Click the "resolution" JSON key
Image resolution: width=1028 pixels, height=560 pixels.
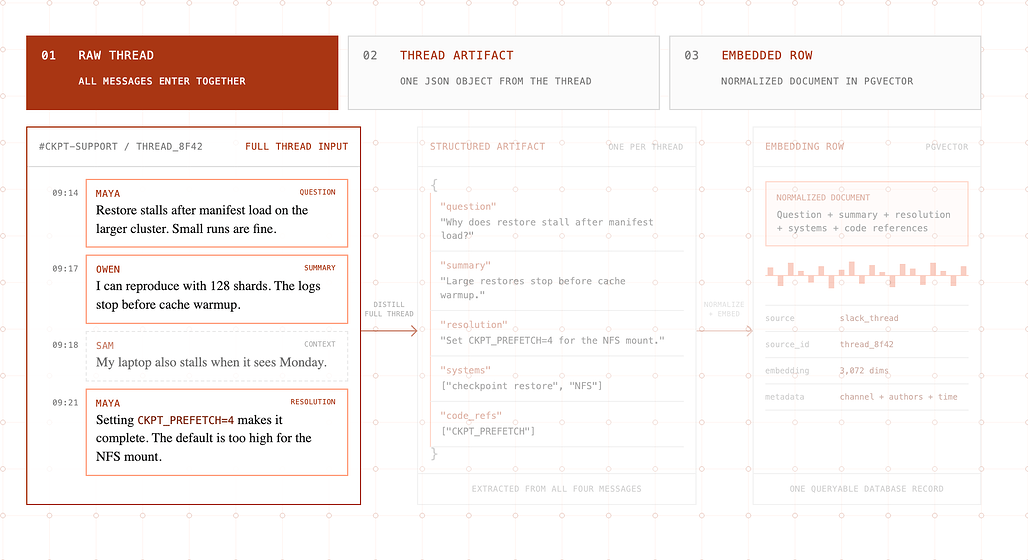[474, 325]
